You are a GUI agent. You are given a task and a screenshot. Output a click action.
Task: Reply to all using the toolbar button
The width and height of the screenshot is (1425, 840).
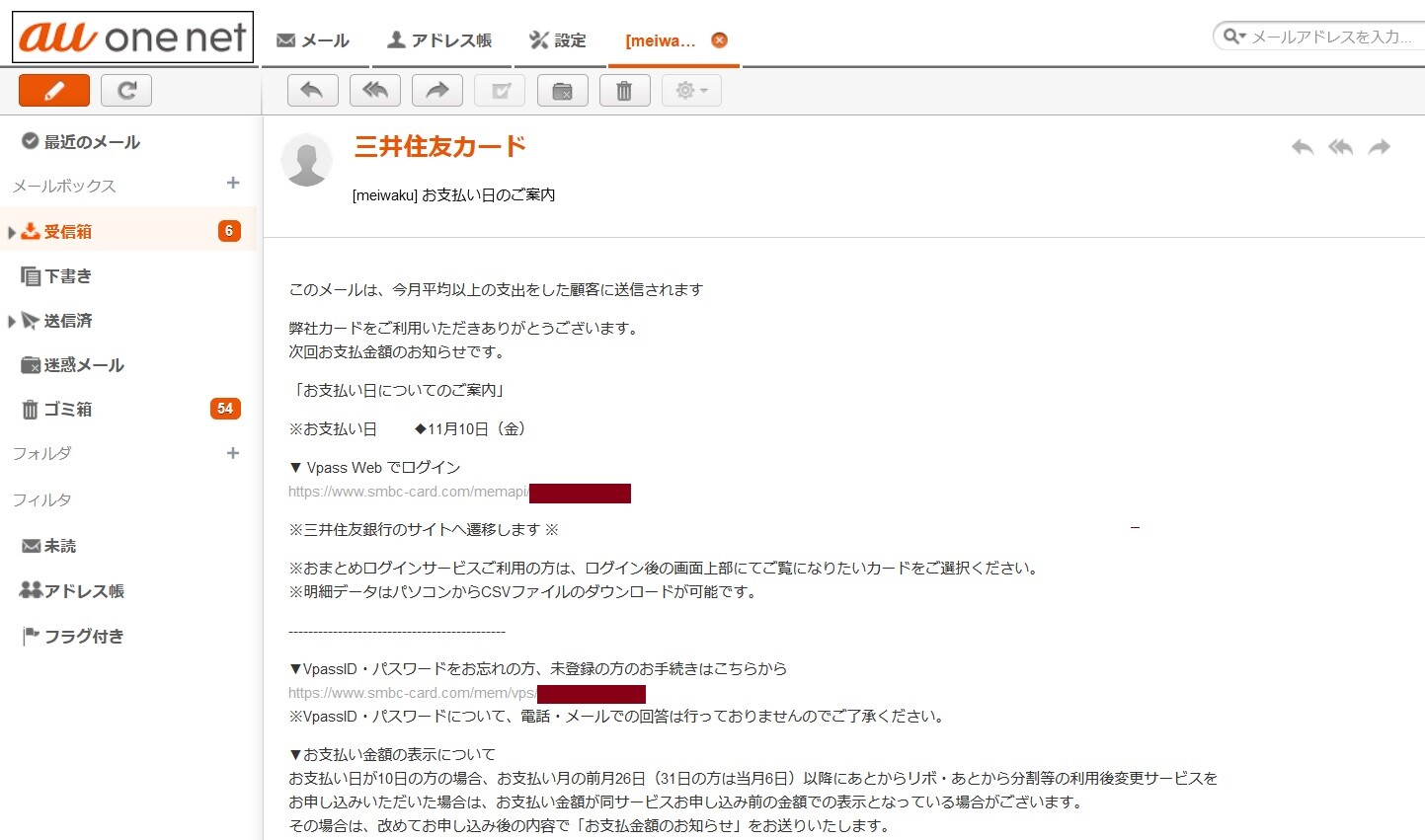(x=375, y=91)
